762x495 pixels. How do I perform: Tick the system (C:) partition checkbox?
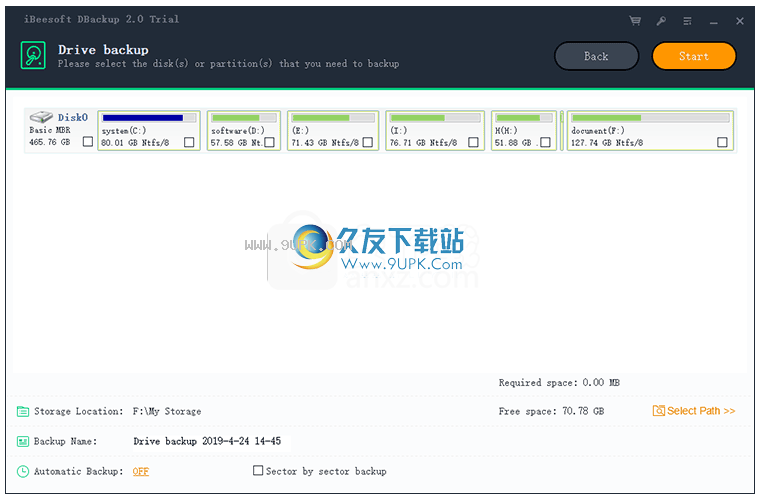[x=189, y=142]
